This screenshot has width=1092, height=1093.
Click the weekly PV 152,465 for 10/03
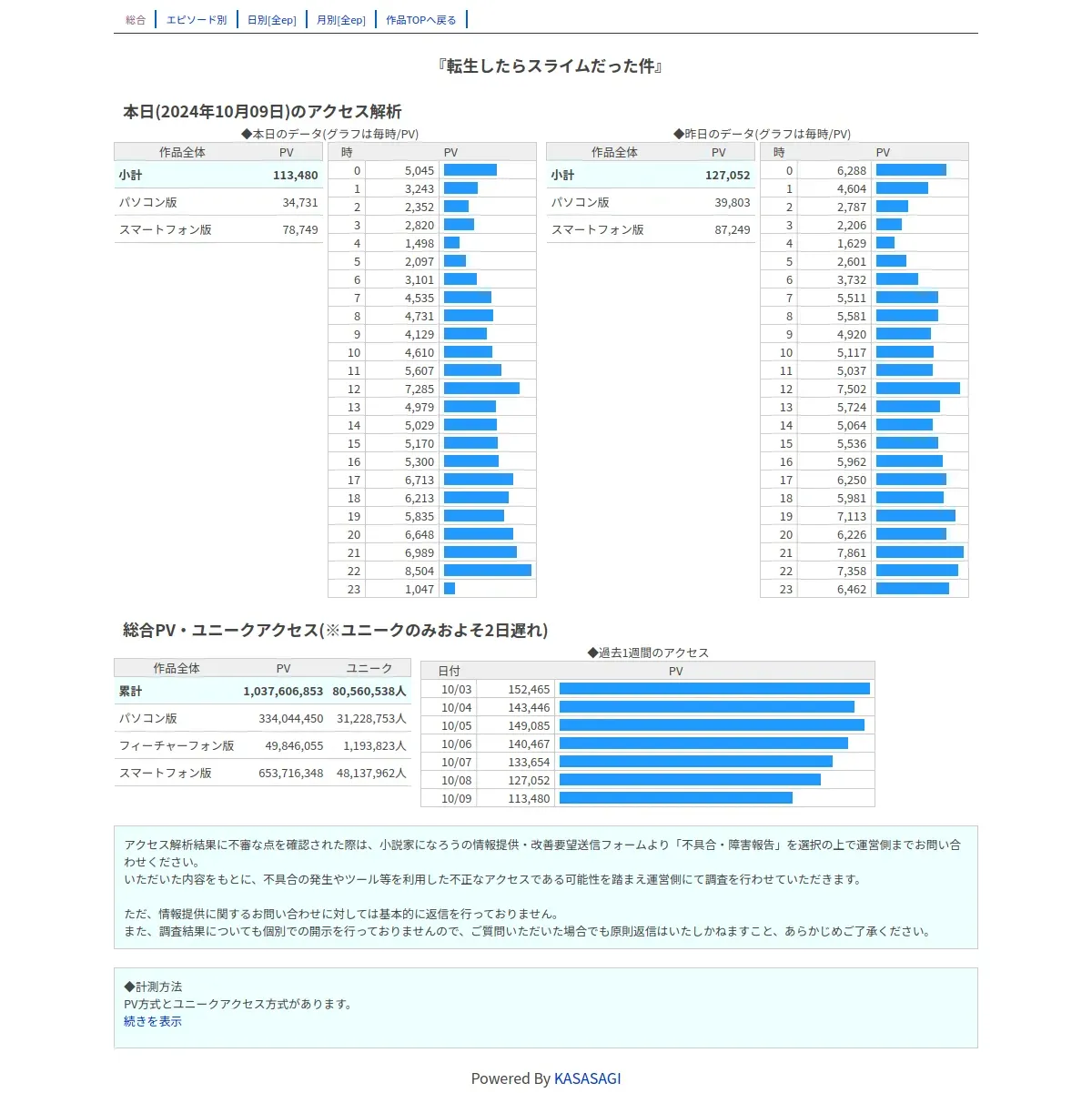tap(529, 690)
